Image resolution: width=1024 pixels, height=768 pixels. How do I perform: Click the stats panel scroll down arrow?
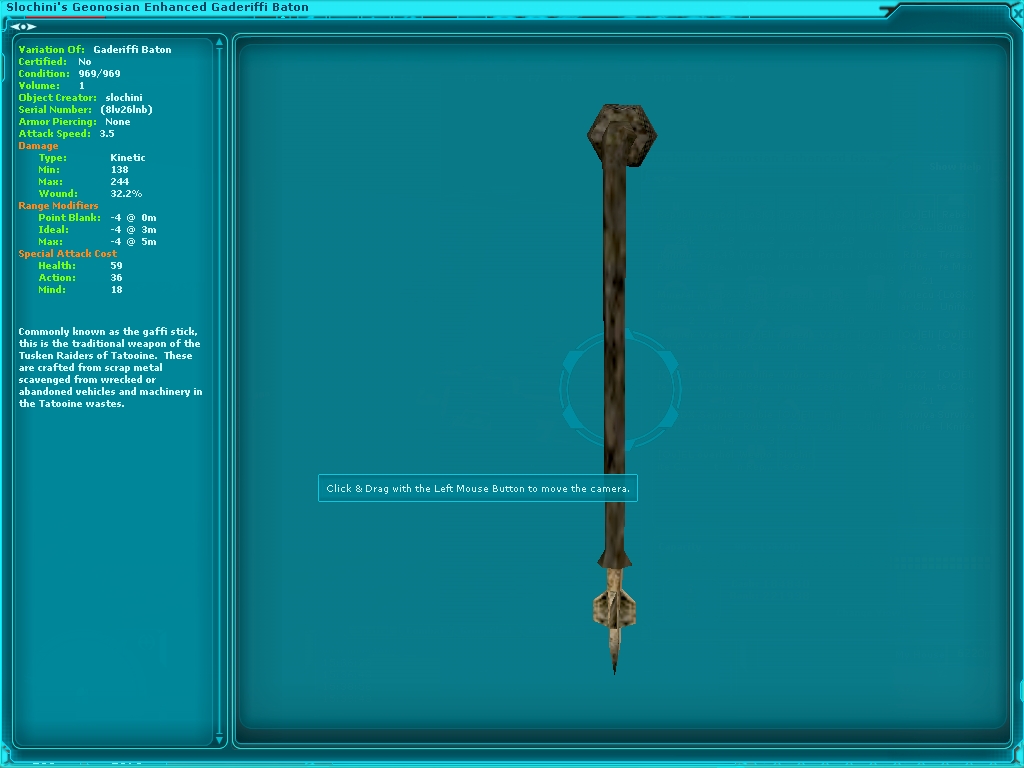click(219, 739)
